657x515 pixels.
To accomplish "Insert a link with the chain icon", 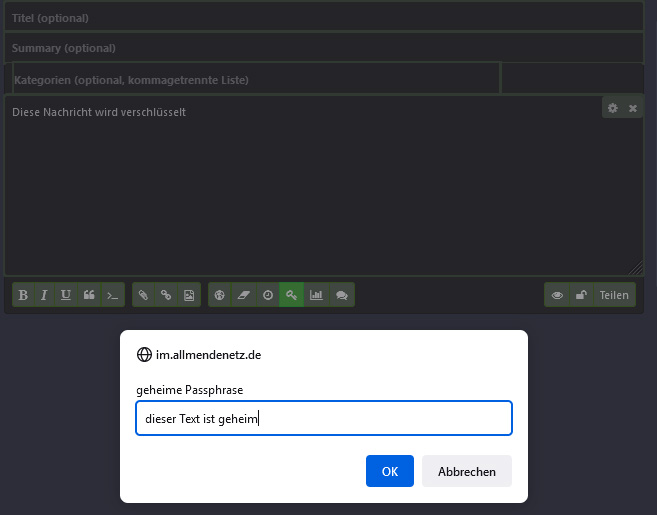I will tap(166, 295).
